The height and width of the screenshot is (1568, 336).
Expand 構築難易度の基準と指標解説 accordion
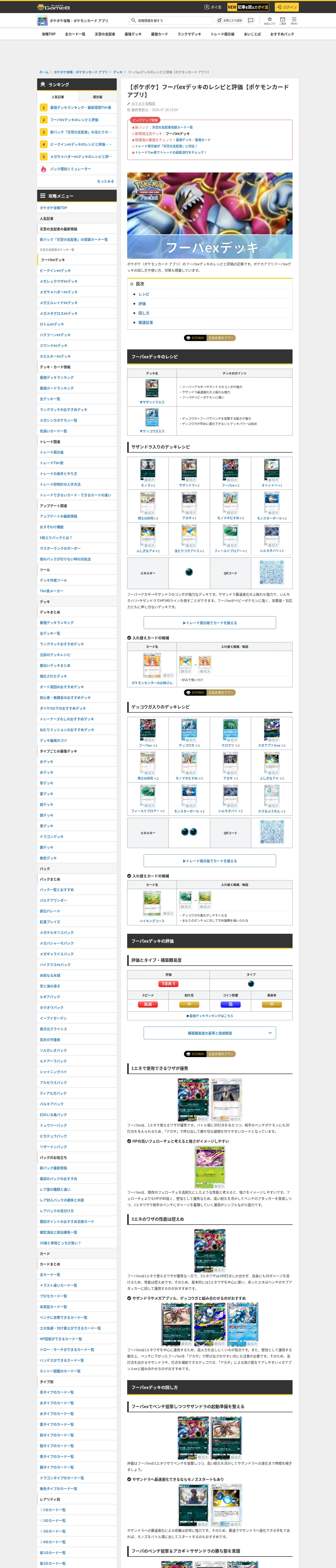click(210, 1033)
